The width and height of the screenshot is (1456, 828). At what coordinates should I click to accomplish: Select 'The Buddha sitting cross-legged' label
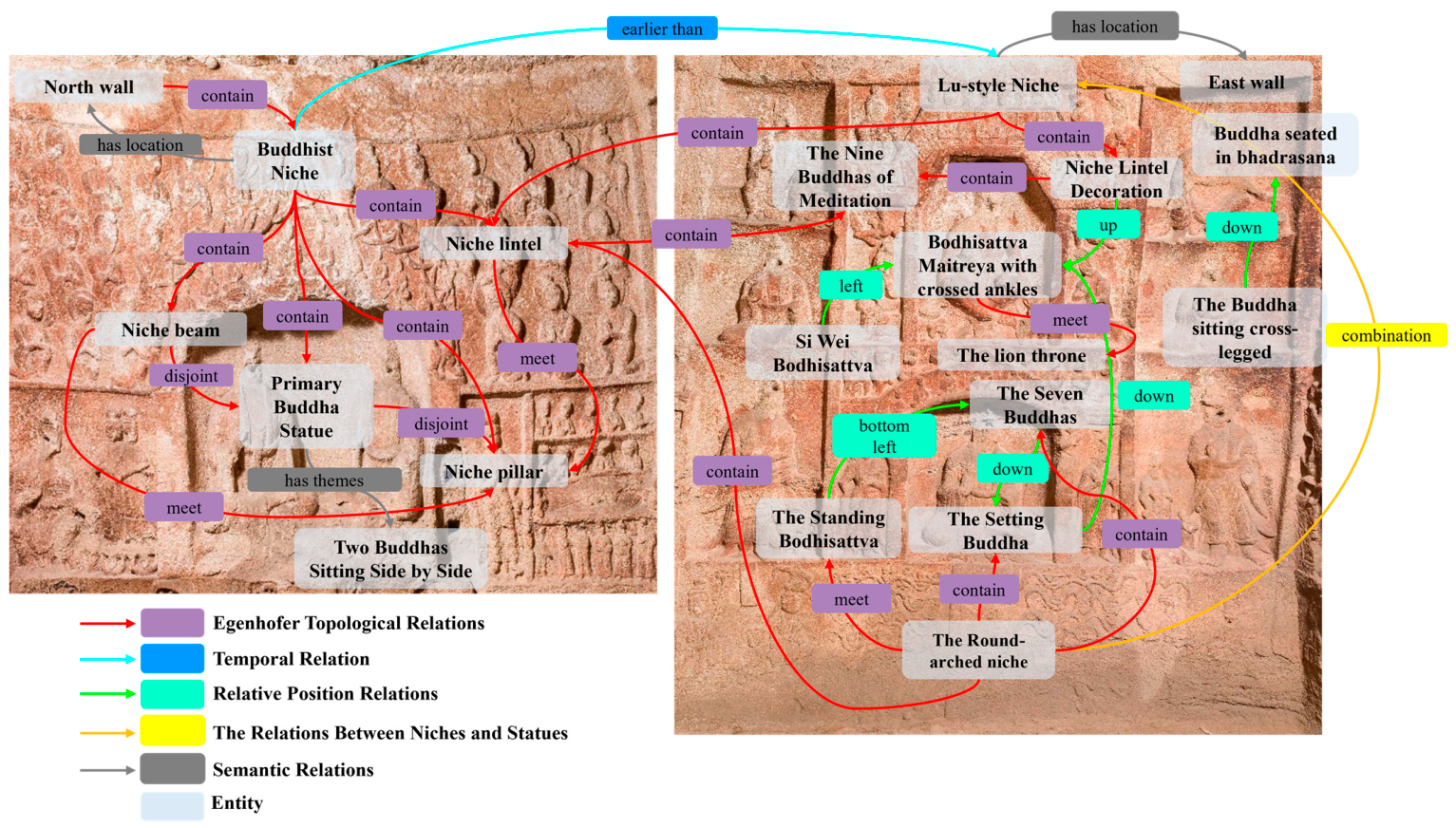pyautogui.click(x=1244, y=328)
